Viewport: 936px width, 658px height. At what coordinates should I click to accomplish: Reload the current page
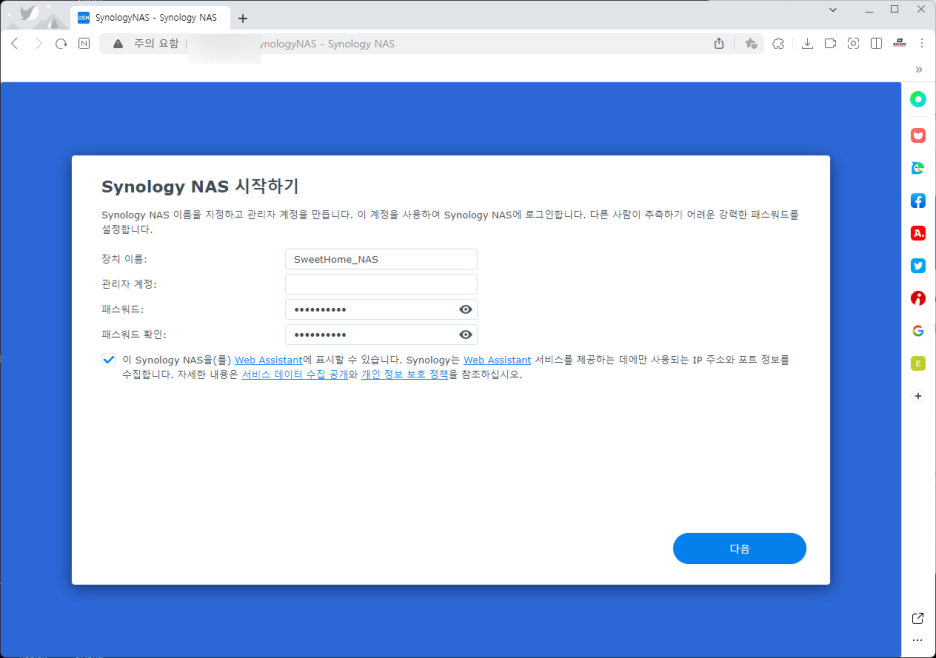[x=61, y=44]
